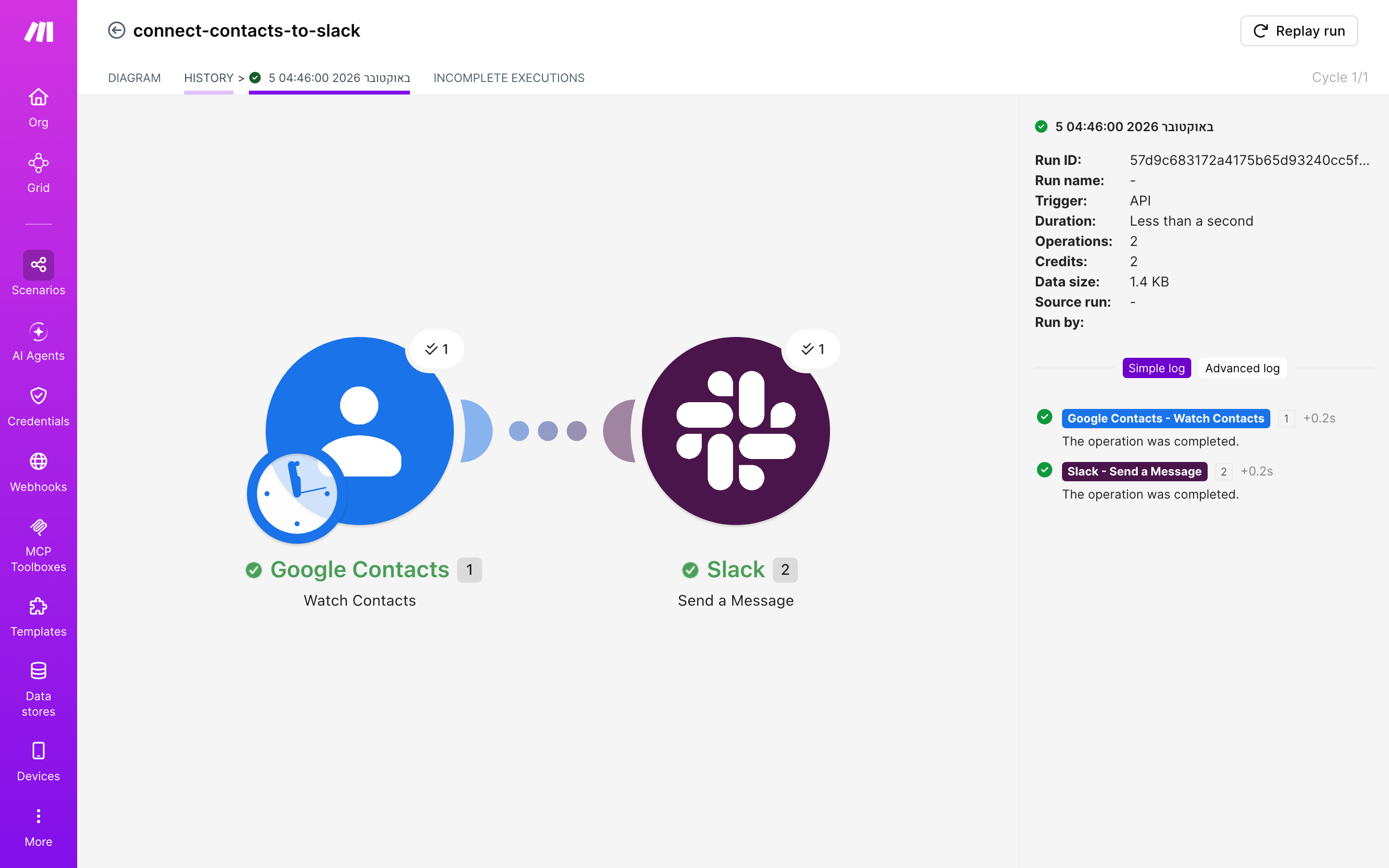The width and height of the screenshot is (1389, 868).
Task: Switch to Simple log view
Action: tap(1156, 368)
